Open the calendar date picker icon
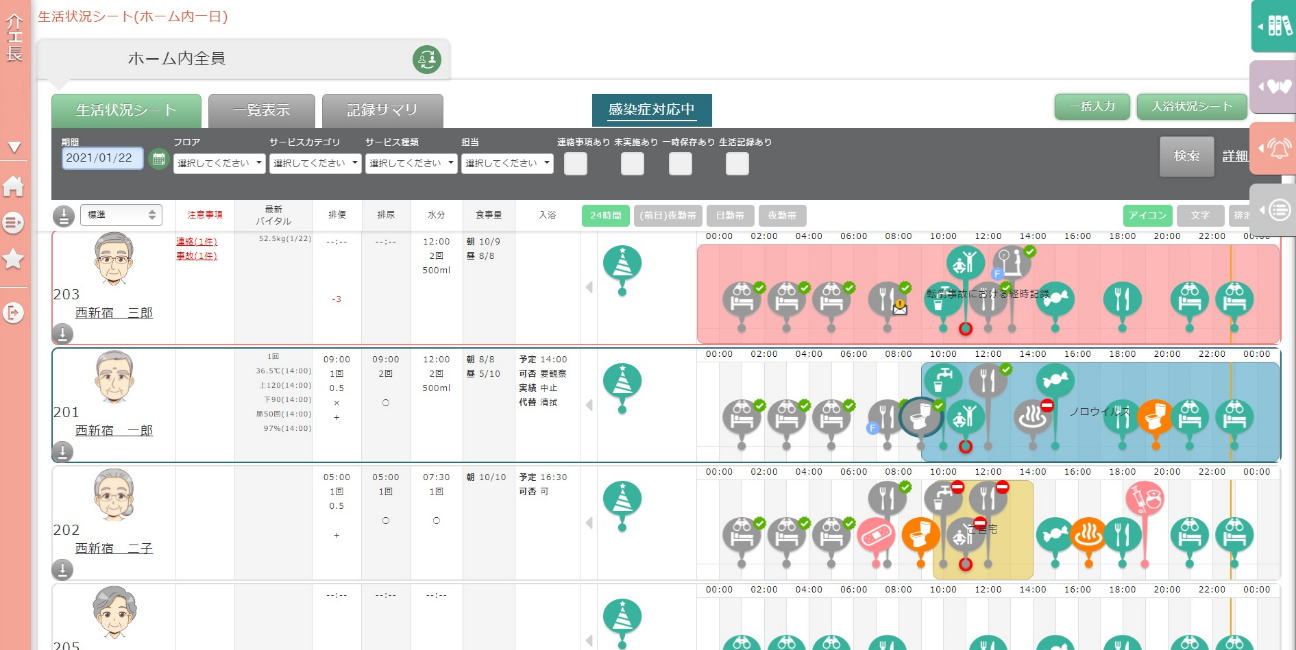 158,159
